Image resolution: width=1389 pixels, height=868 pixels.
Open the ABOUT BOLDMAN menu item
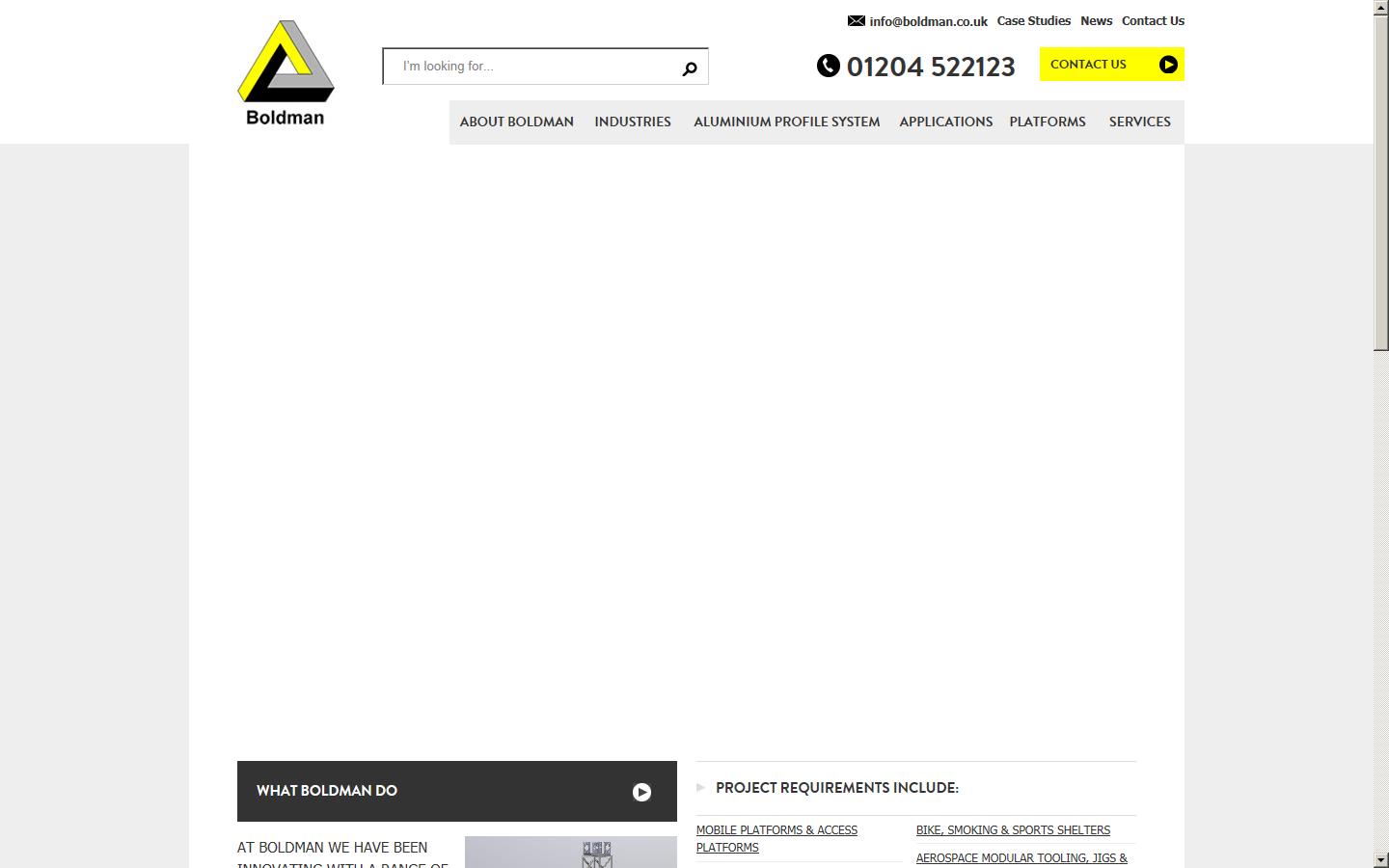(x=517, y=122)
